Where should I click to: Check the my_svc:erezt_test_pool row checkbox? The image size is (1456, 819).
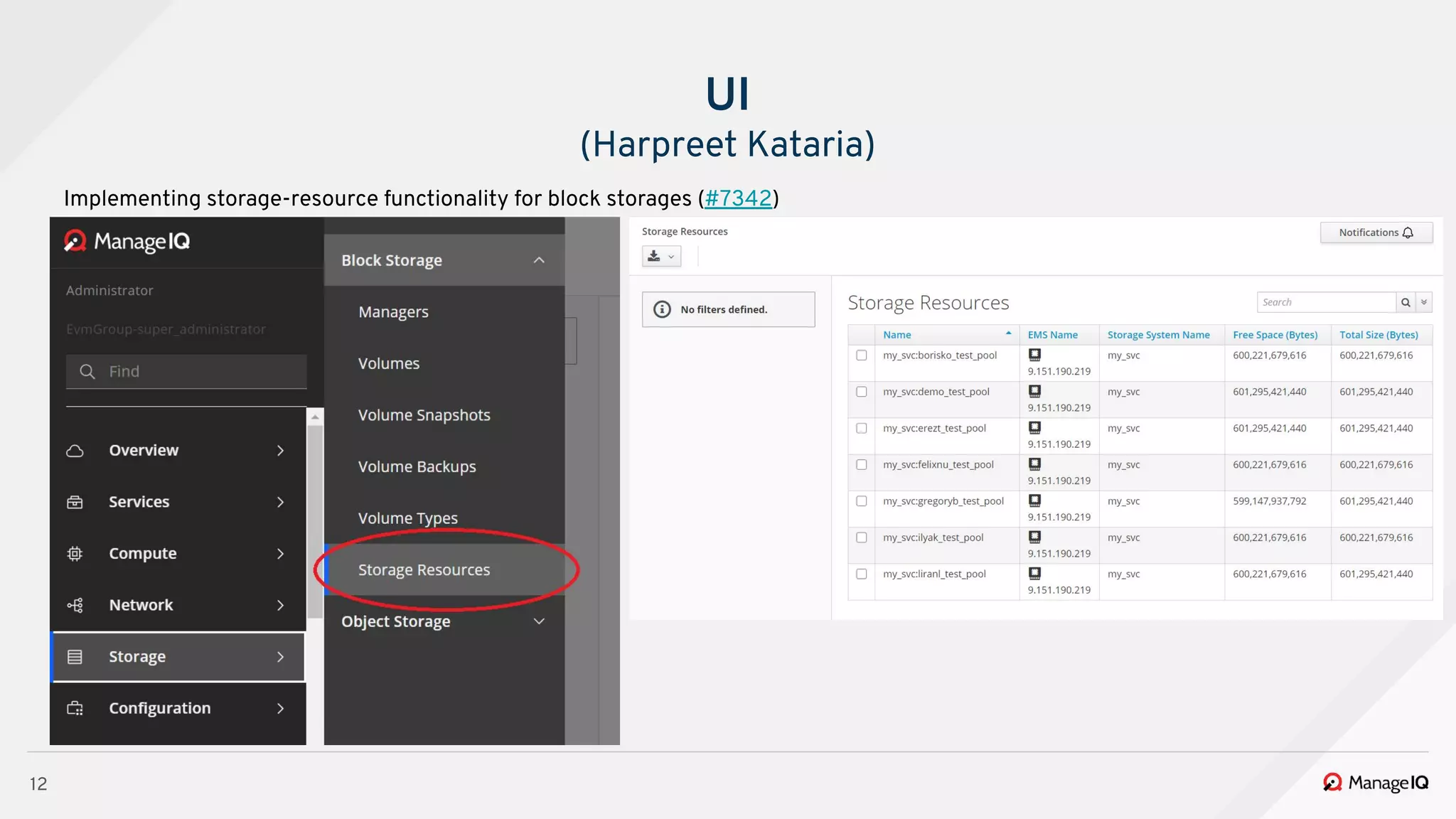[862, 428]
